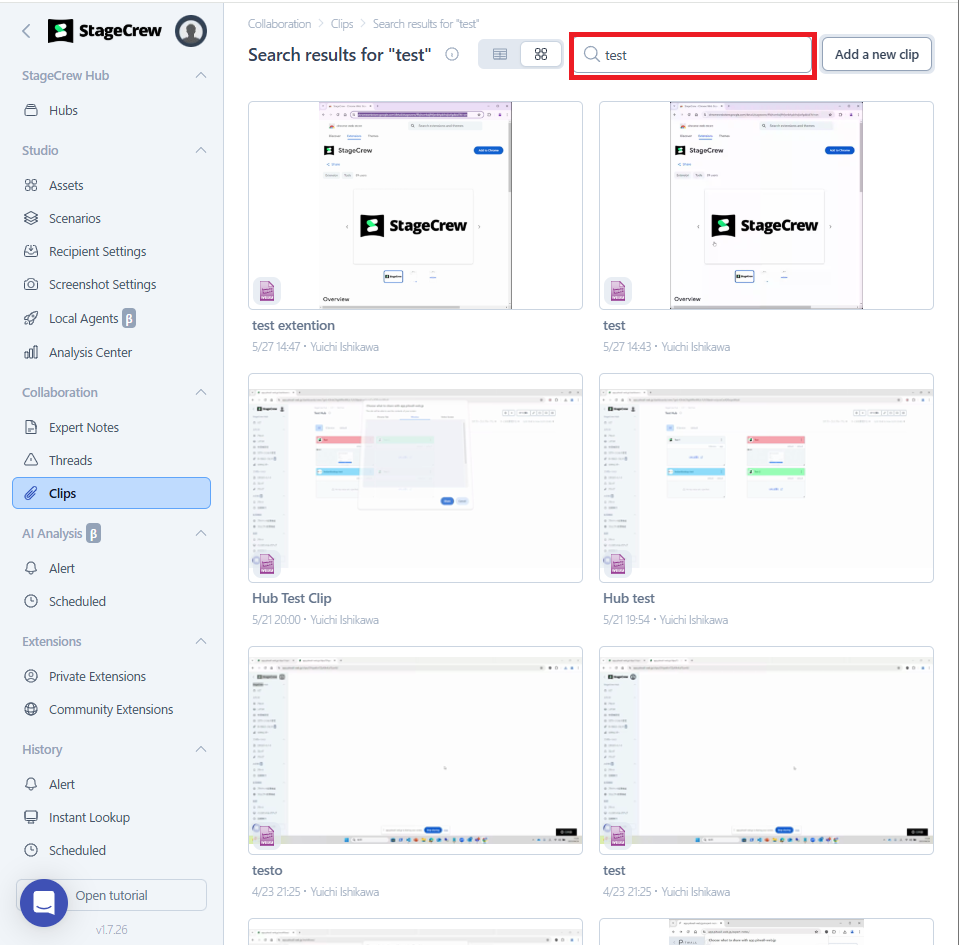Click the Add a new clip button
This screenshot has width=959, height=945.
click(x=876, y=55)
